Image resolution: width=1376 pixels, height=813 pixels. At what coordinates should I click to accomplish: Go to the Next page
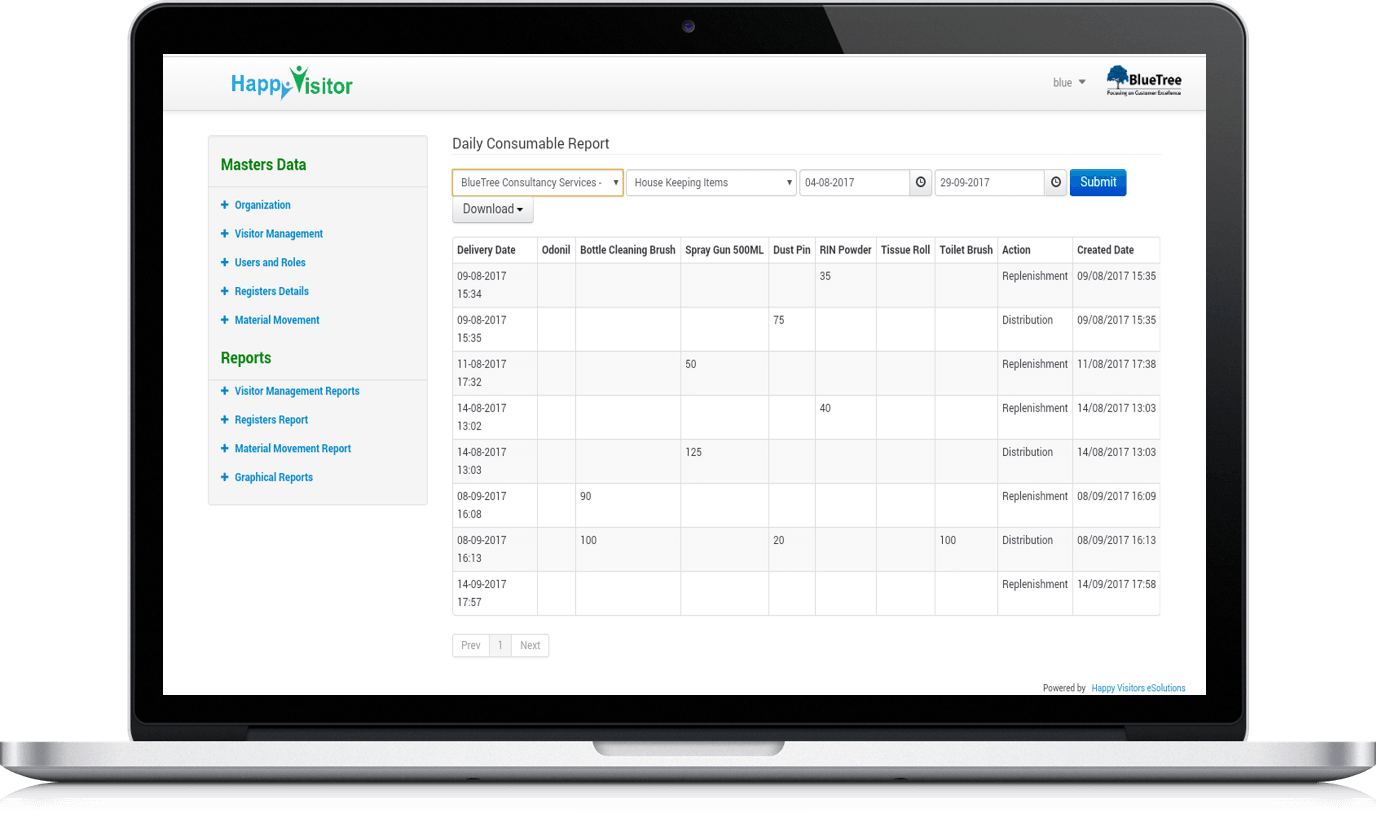pos(530,645)
